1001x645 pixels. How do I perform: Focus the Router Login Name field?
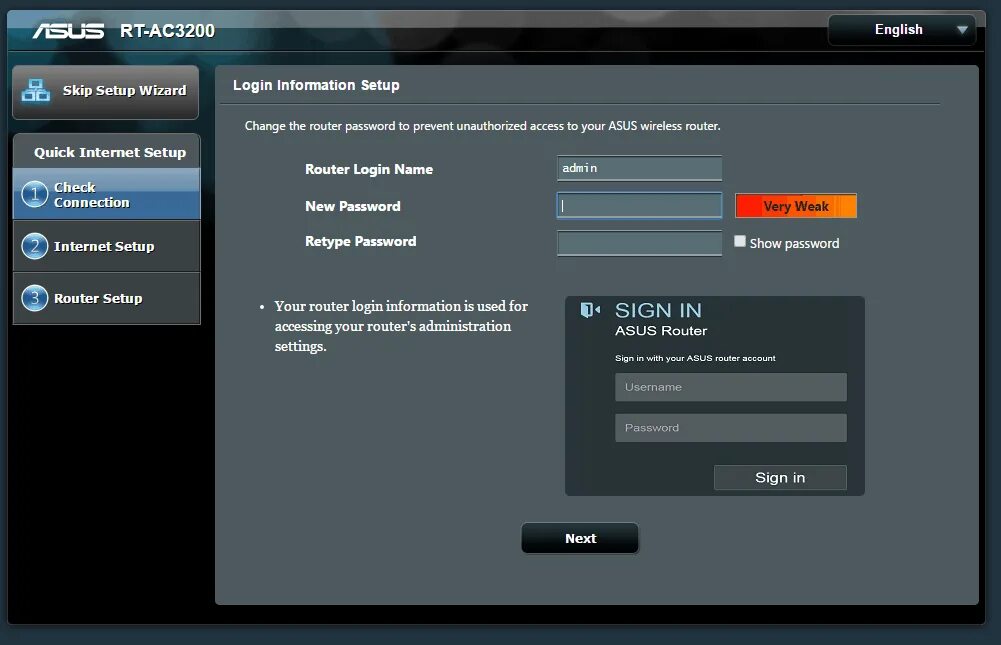click(639, 168)
